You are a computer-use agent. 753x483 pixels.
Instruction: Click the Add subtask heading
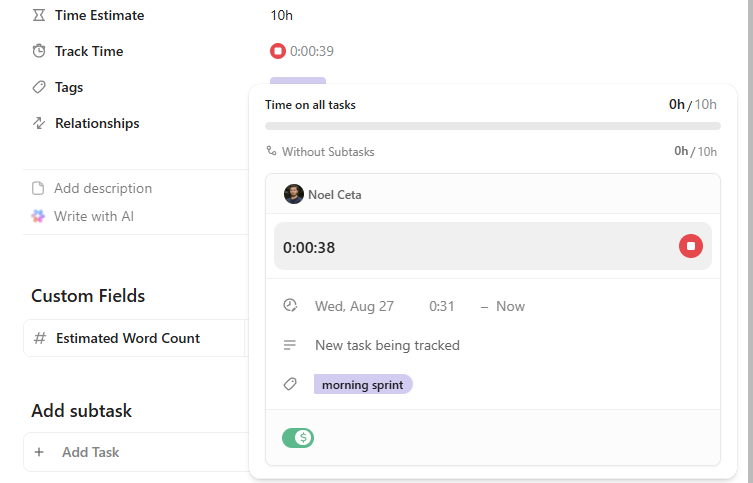click(x=82, y=411)
